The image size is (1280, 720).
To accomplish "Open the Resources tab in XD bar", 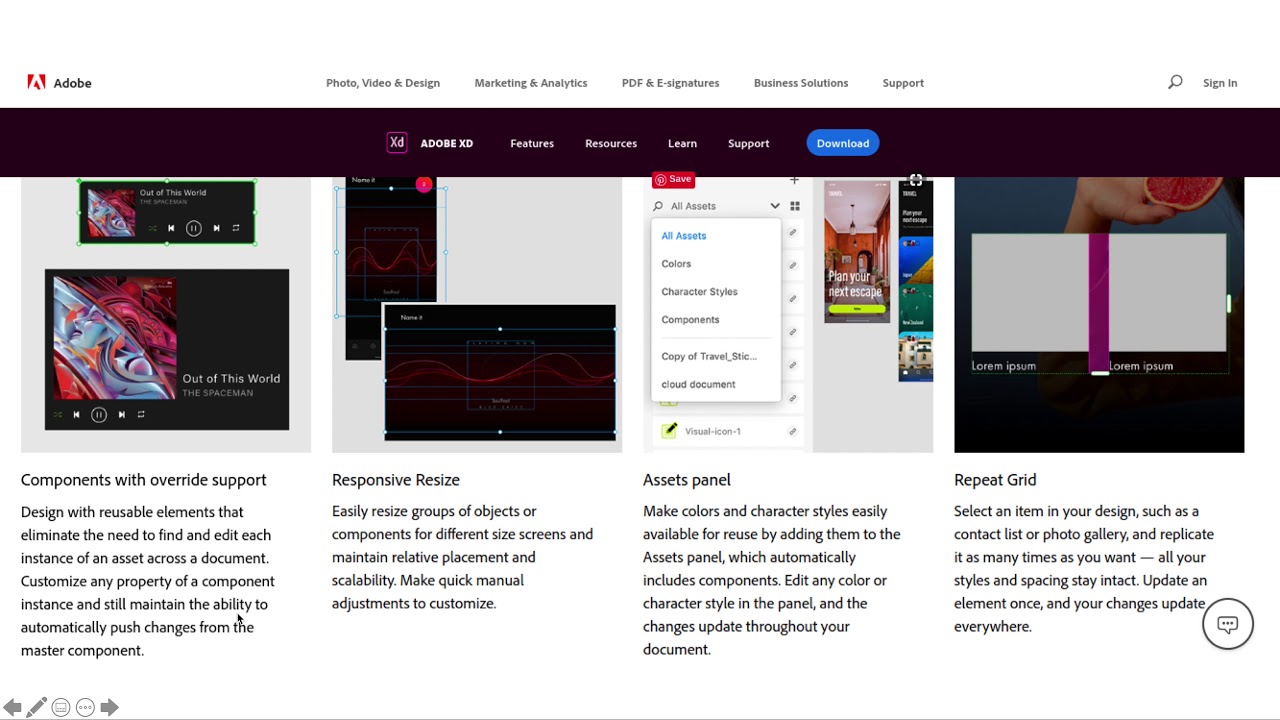I will [x=611, y=143].
